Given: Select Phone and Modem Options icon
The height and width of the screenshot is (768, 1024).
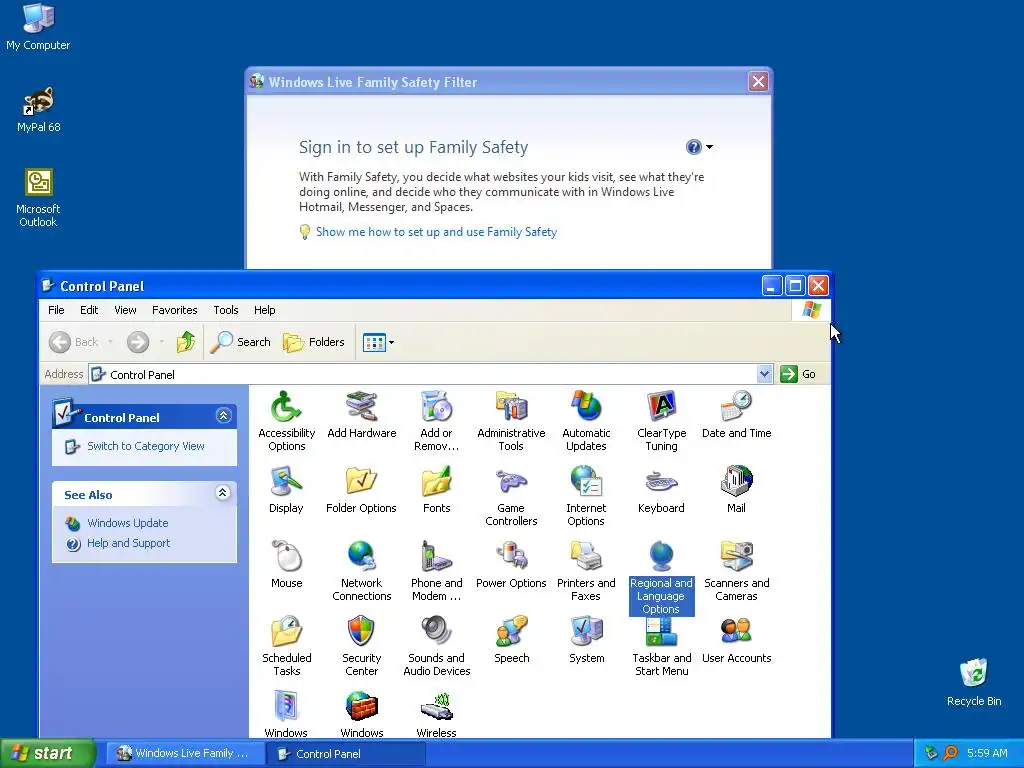Looking at the screenshot, I should (436, 571).
